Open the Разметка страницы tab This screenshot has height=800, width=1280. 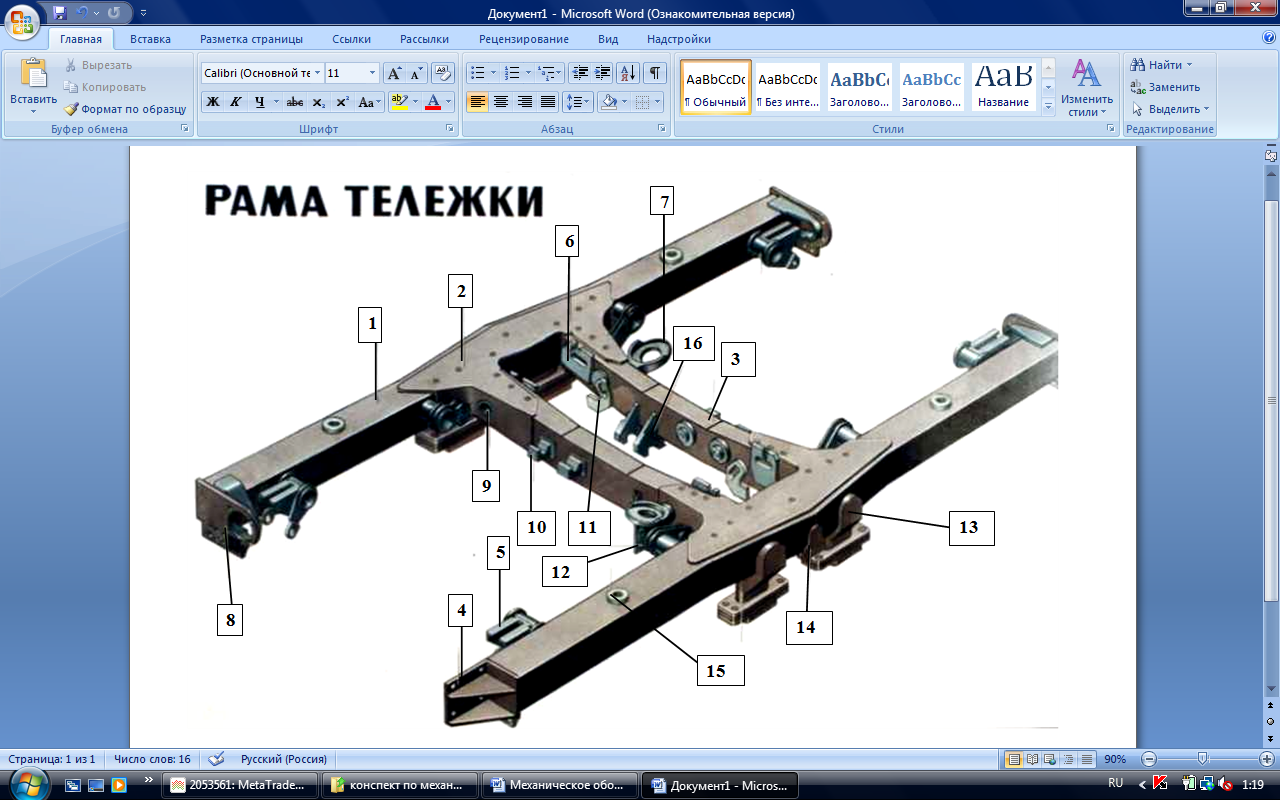[x=251, y=39]
